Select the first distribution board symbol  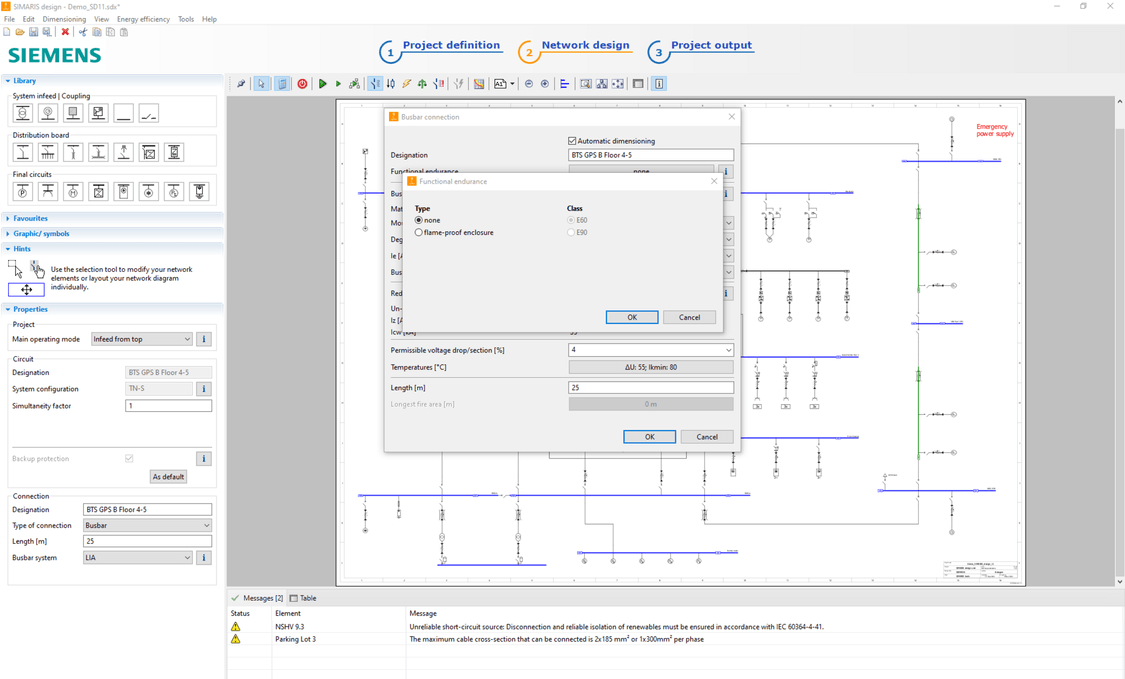(x=22, y=152)
